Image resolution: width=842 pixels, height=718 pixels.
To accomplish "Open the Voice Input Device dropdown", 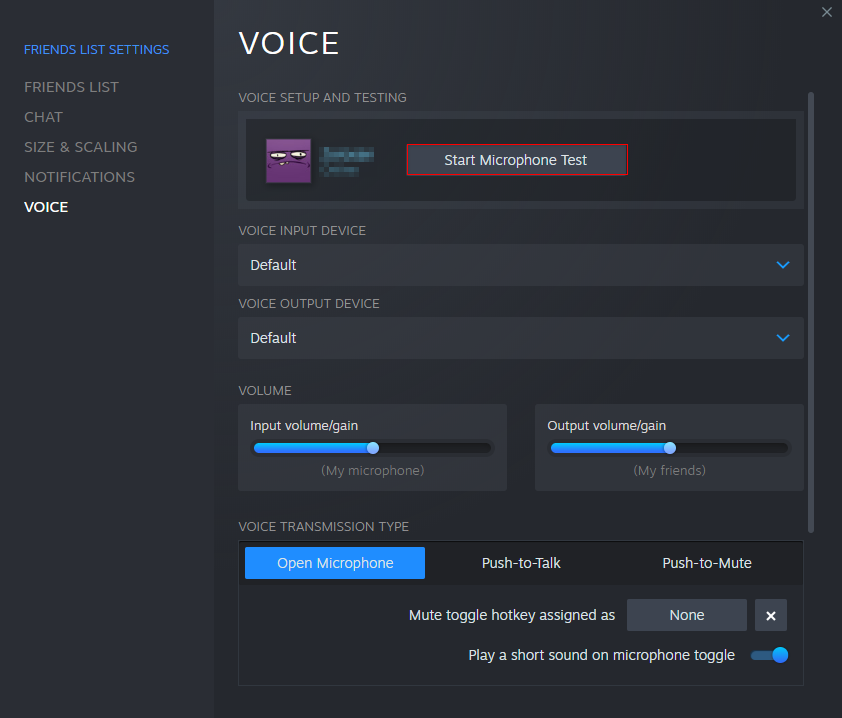I will 520,265.
